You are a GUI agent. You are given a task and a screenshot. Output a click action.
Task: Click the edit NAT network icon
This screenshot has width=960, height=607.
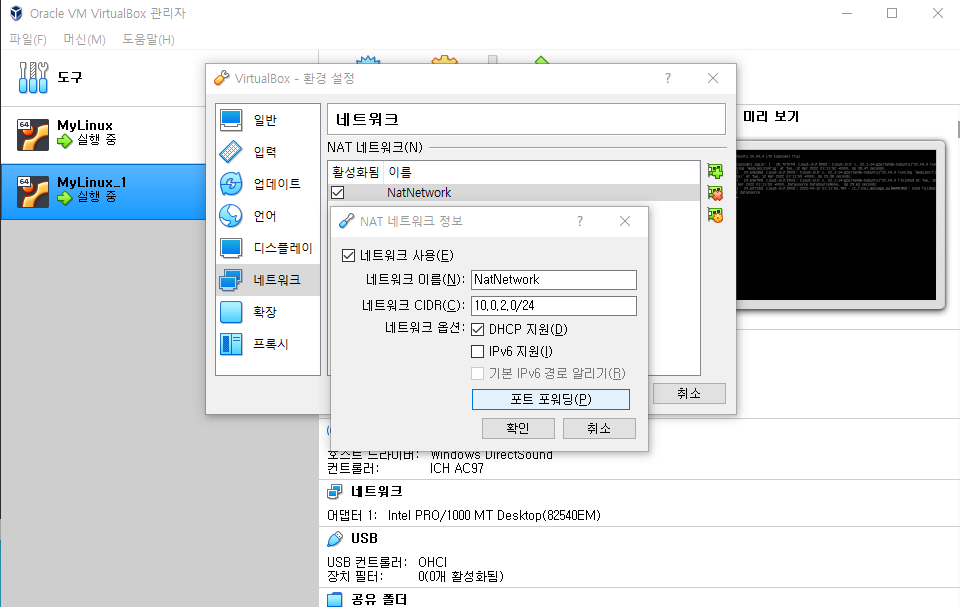715,215
